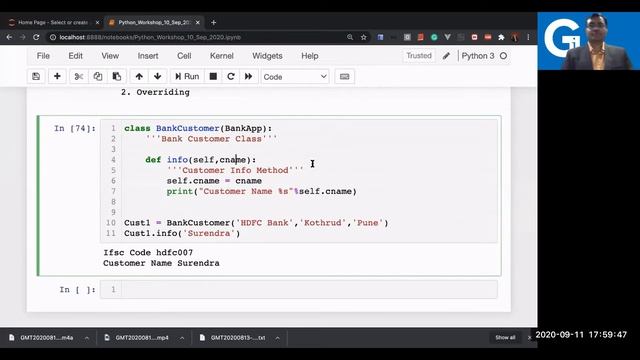Open the GMT2020081 mp4 download item
Viewport: 640px width, 360px height.
141,338
